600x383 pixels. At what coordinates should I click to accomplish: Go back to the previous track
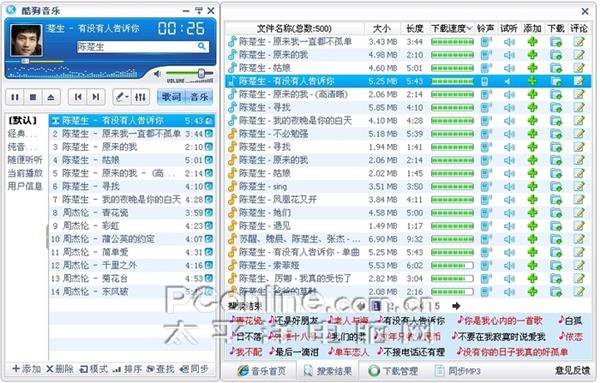78,97
